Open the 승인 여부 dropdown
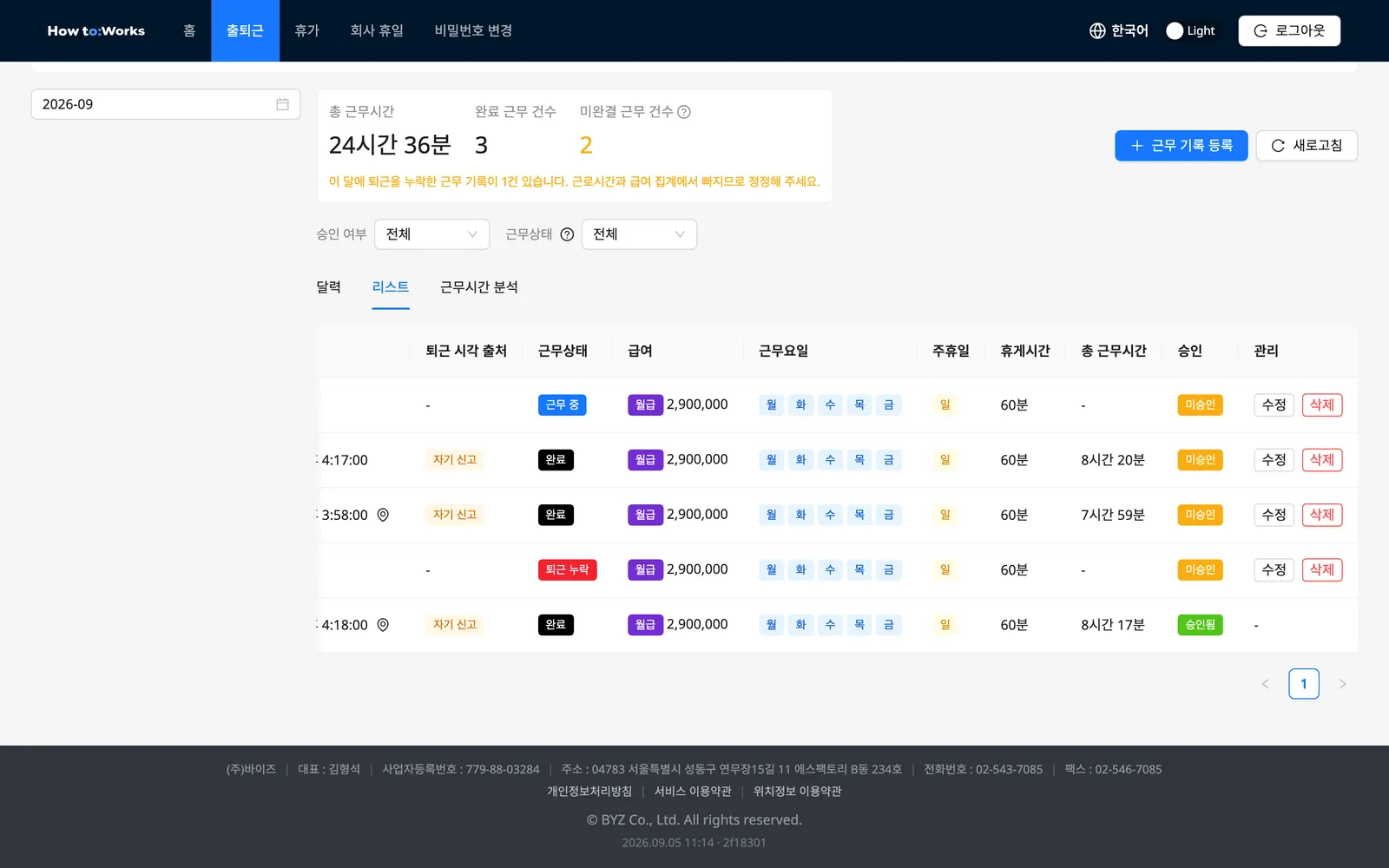Image resolution: width=1389 pixels, height=868 pixels. click(431, 234)
